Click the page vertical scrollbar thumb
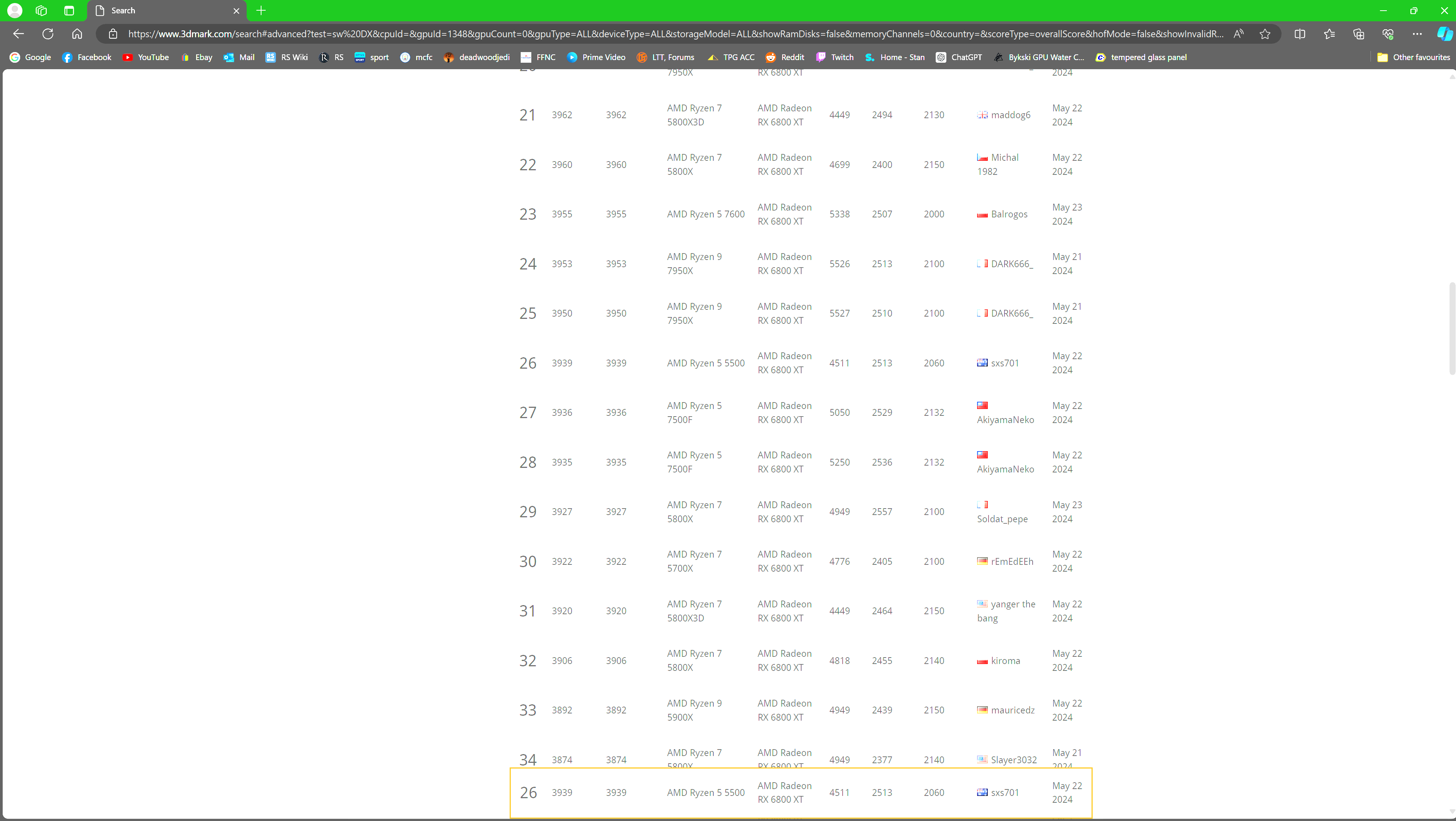Image resolution: width=1456 pixels, height=821 pixels. pyautogui.click(x=1451, y=328)
